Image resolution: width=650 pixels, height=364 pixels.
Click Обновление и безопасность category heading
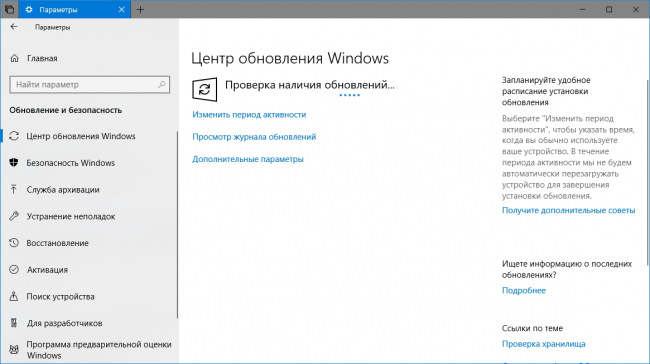point(65,110)
